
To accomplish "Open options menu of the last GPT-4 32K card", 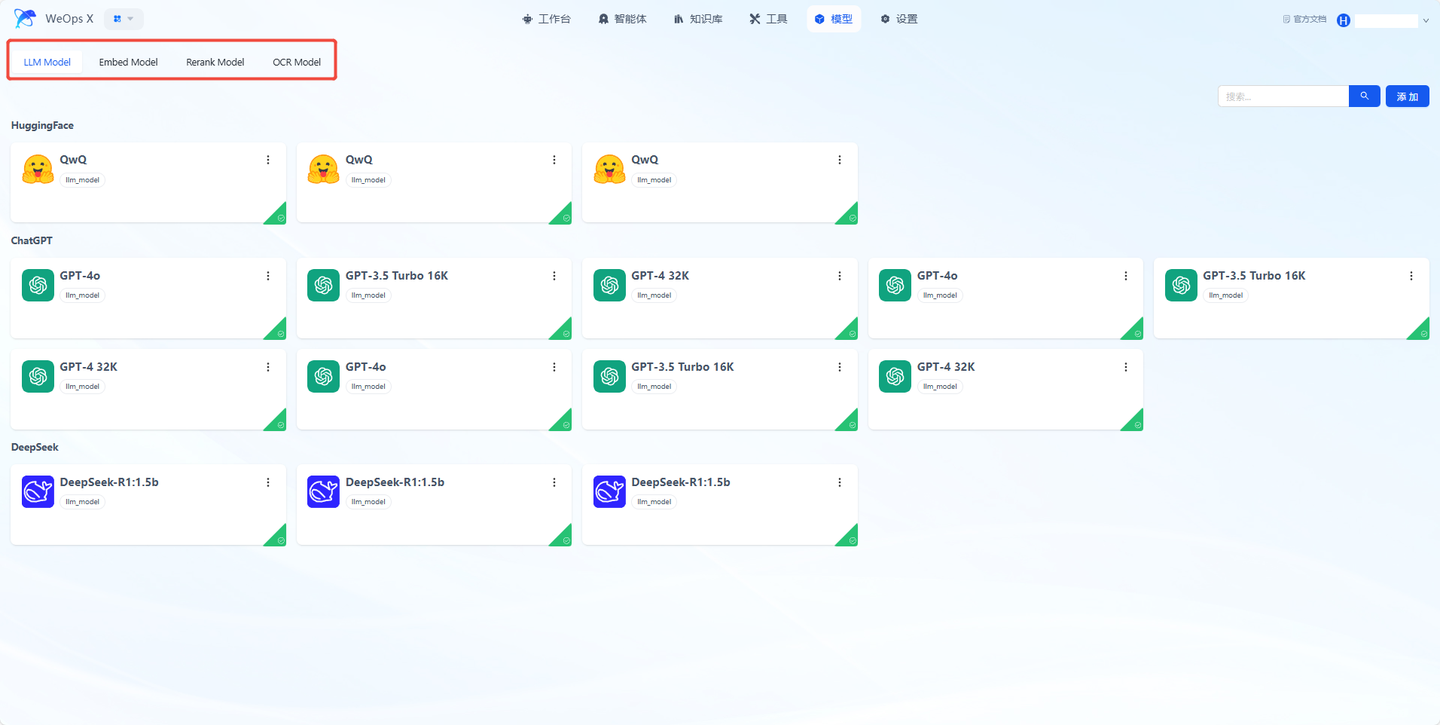I will [x=1125, y=367].
